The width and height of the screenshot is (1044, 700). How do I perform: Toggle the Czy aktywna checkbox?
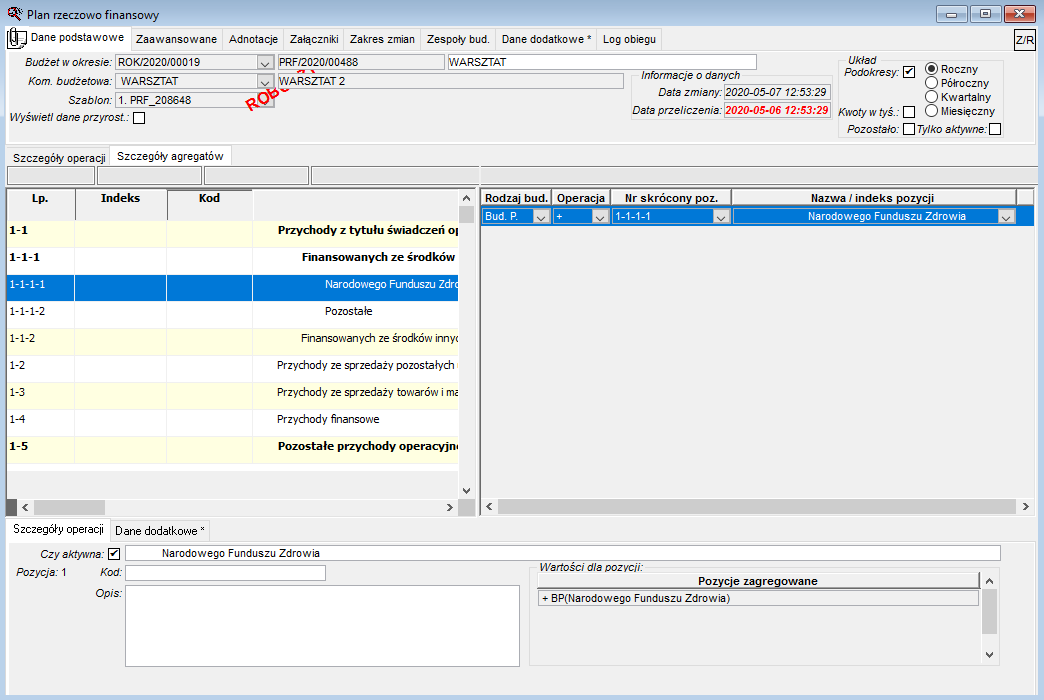114,553
